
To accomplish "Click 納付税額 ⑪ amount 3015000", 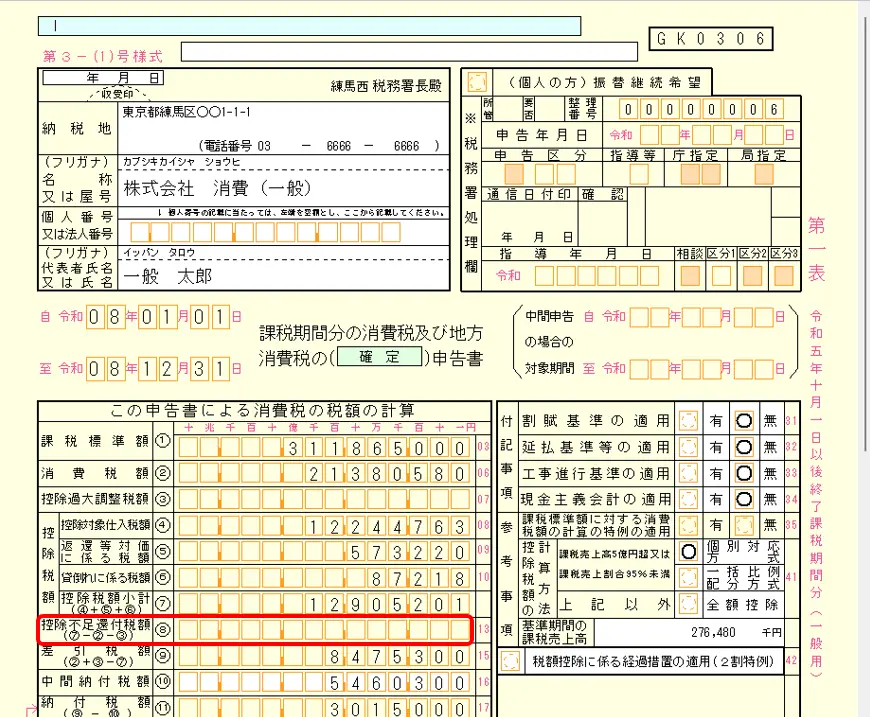I will pyautogui.click(x=325, y=708).
